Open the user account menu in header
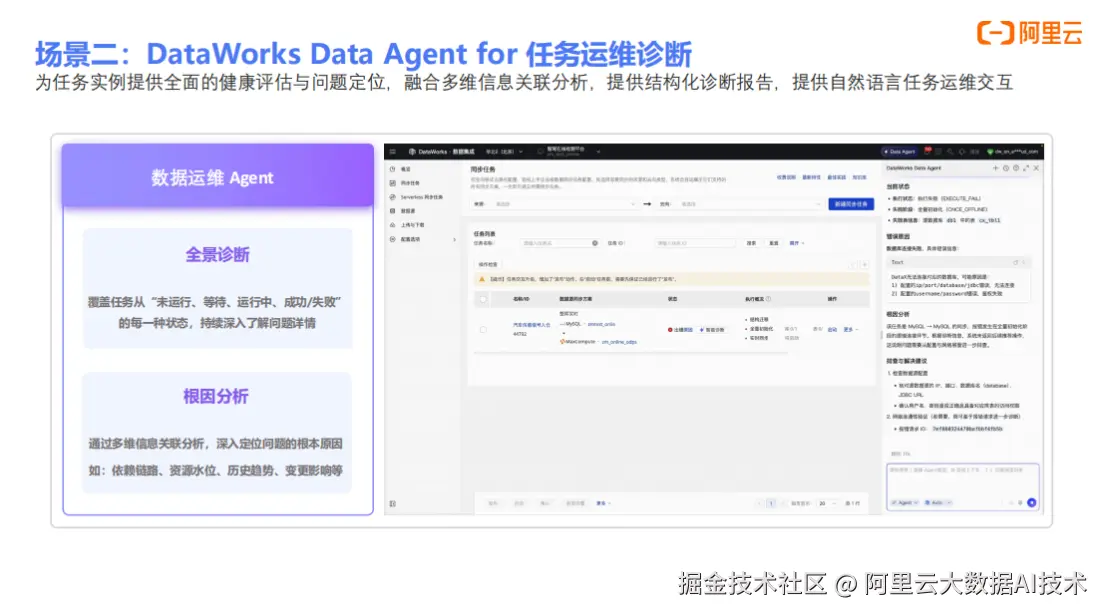 (x=1013, y=152)
